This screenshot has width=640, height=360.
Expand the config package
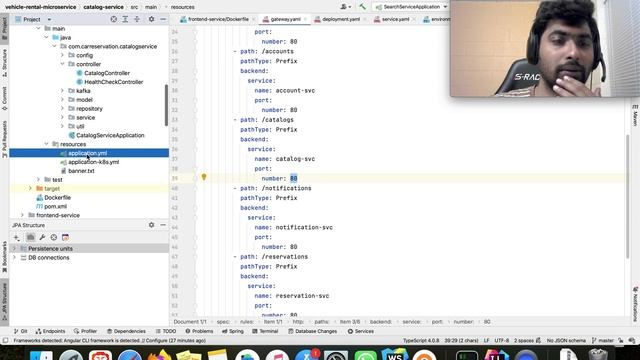coord(62,55)
